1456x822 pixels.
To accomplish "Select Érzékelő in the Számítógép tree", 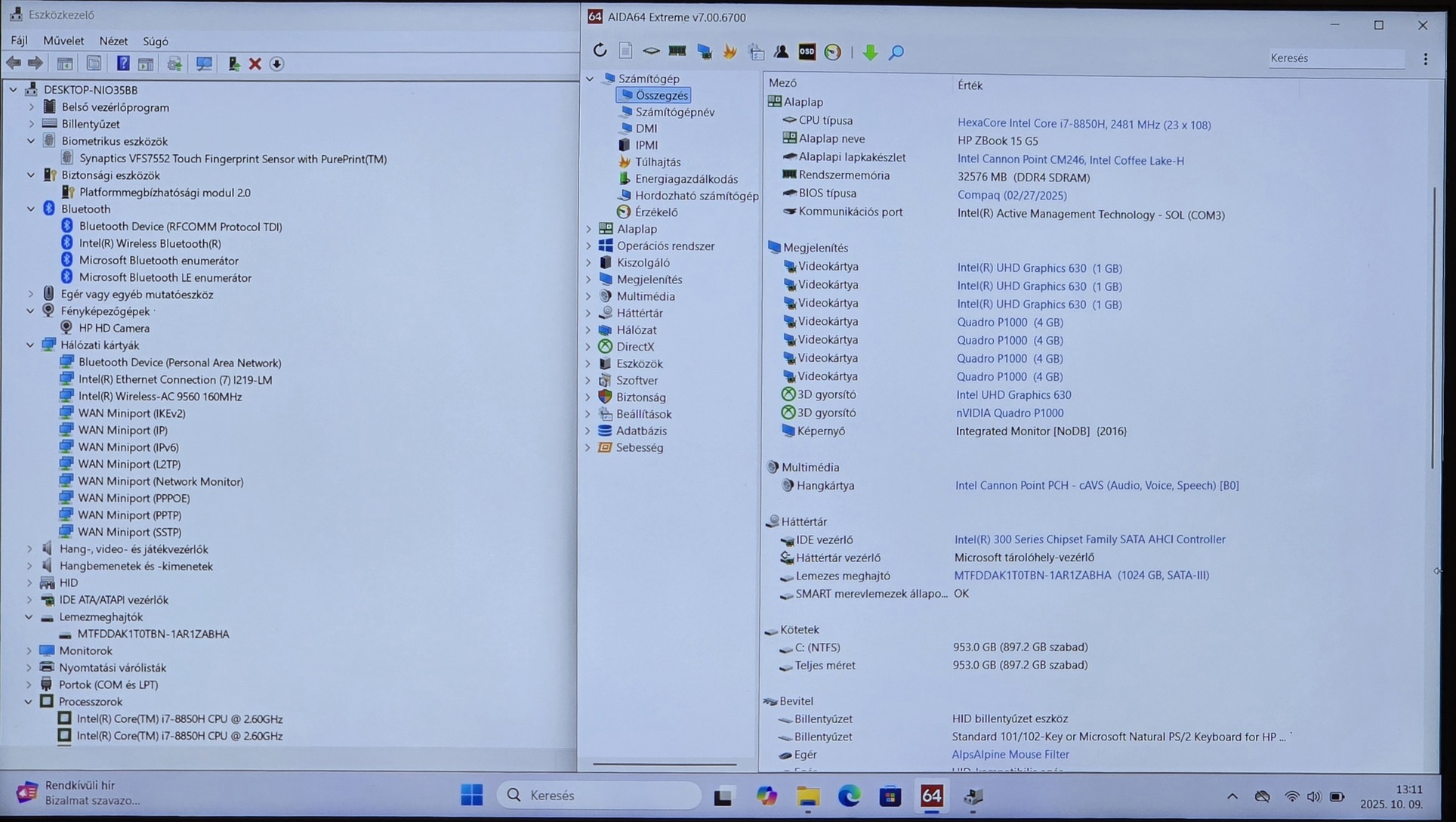I will click(x=656, y=212).
